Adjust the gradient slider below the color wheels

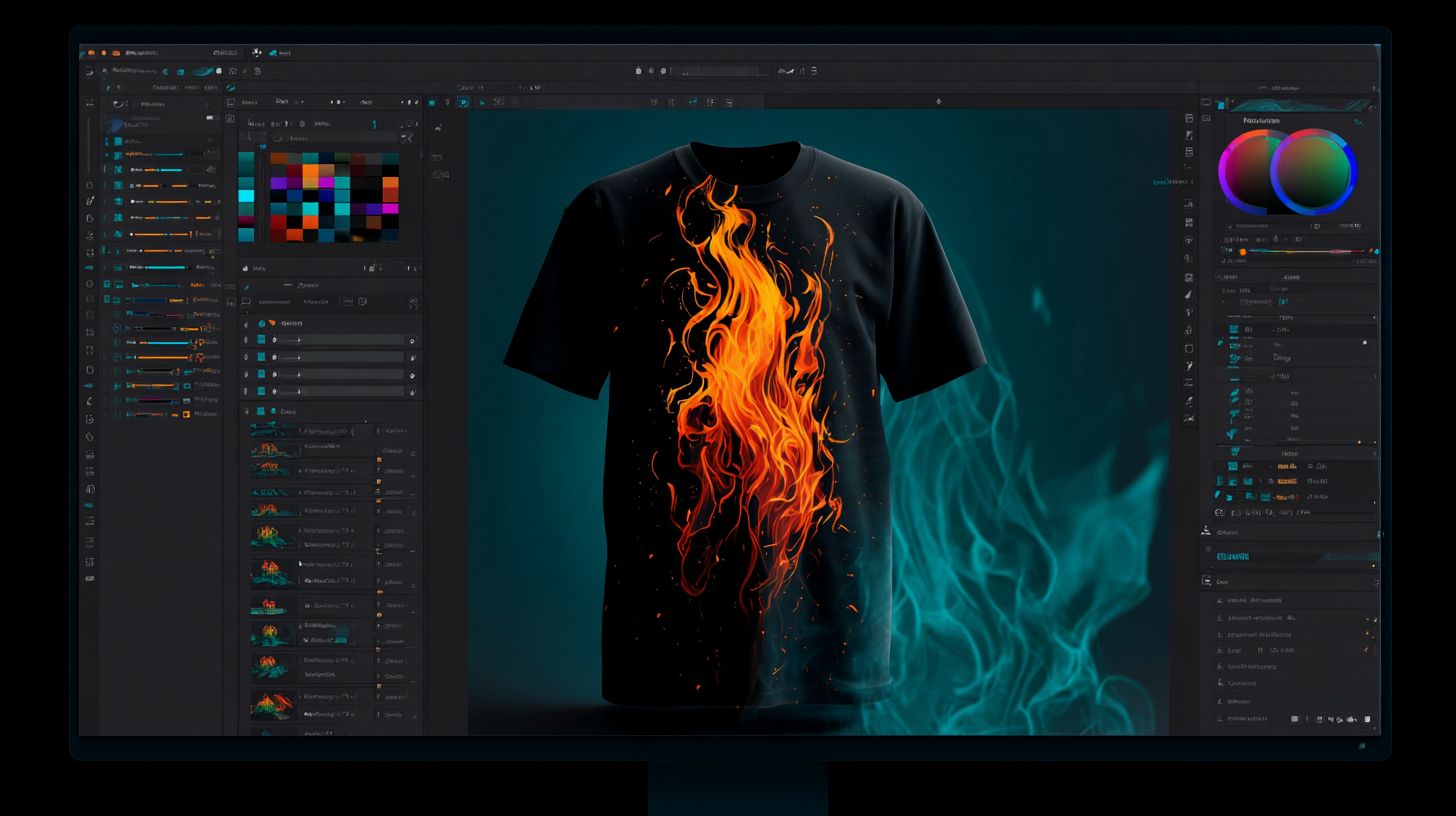[1300, 251]
